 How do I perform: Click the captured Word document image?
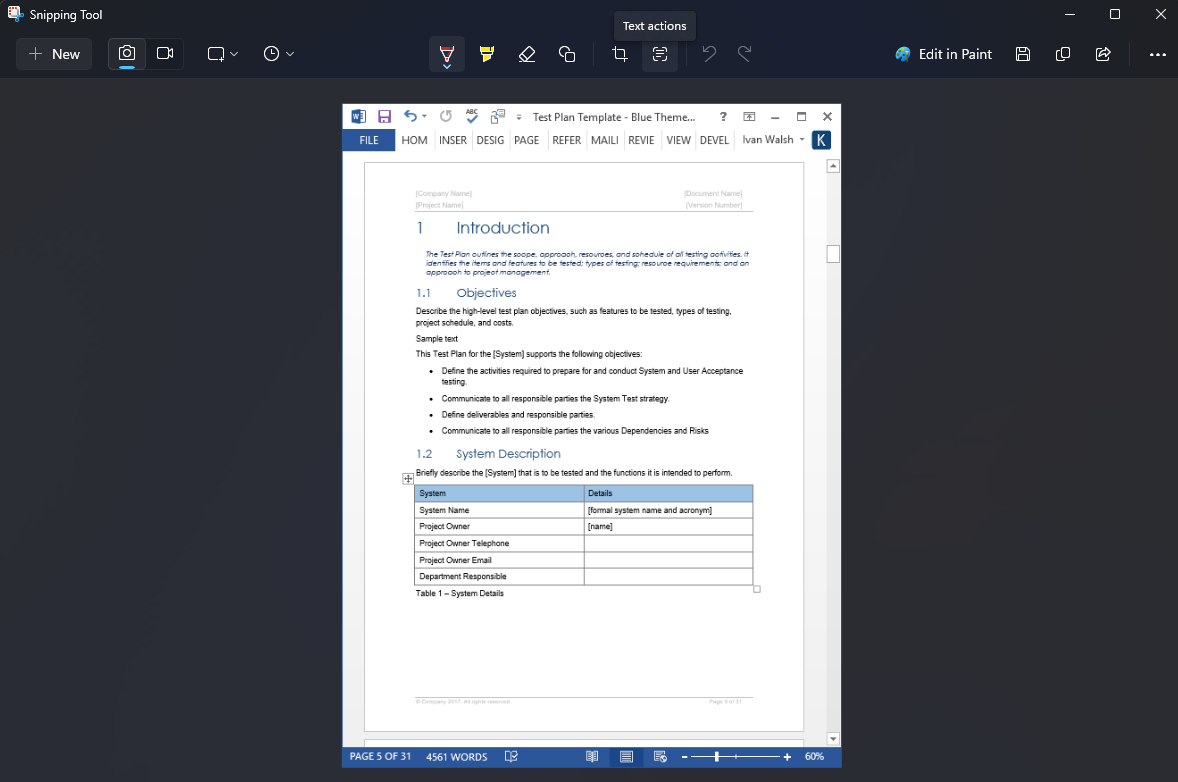(591, 435)
